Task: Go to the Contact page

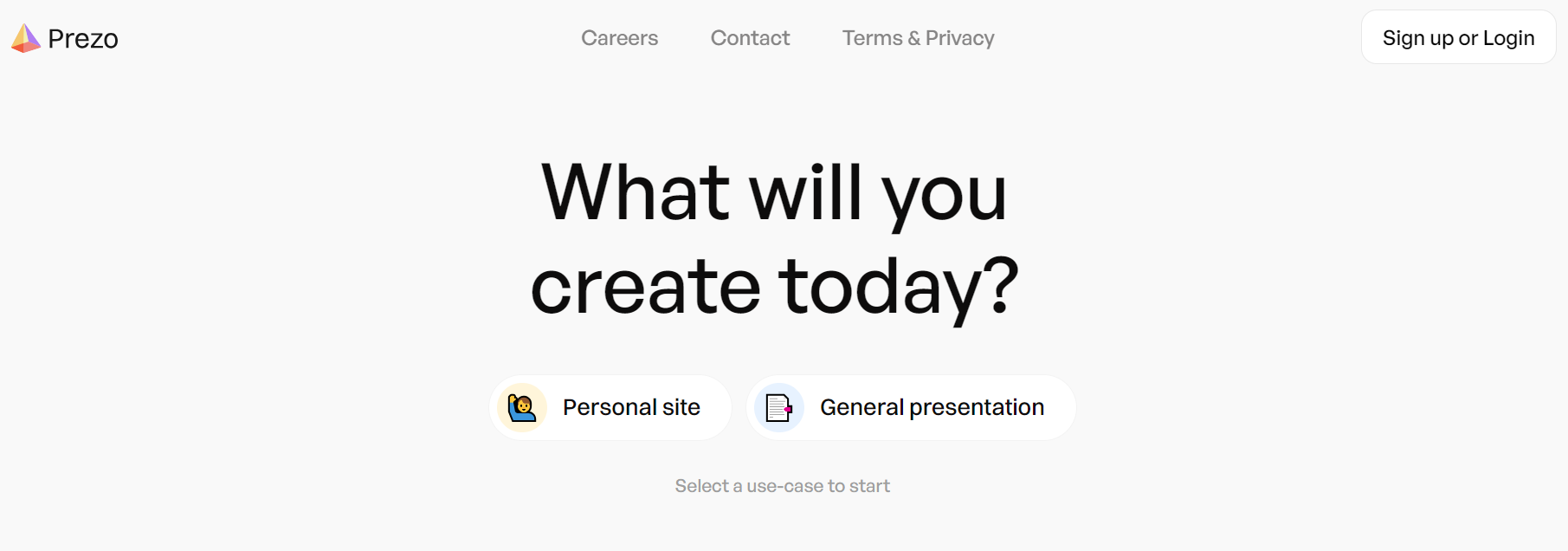Action: tap(750, 38)
